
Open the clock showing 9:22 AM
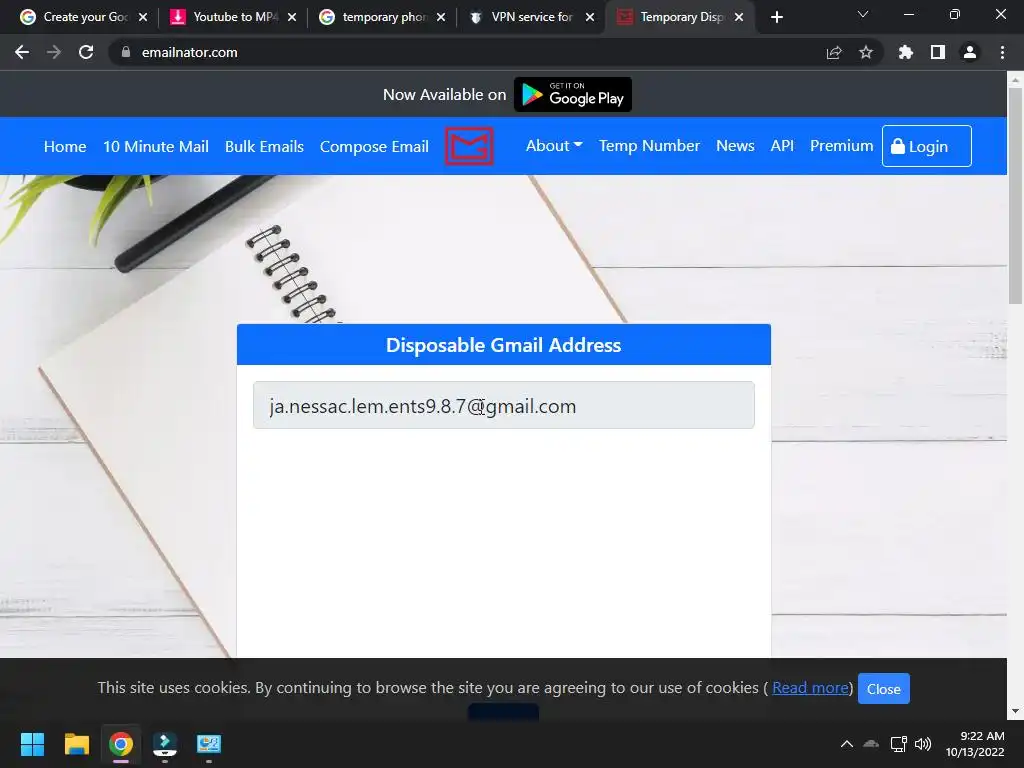click(974, 744)
